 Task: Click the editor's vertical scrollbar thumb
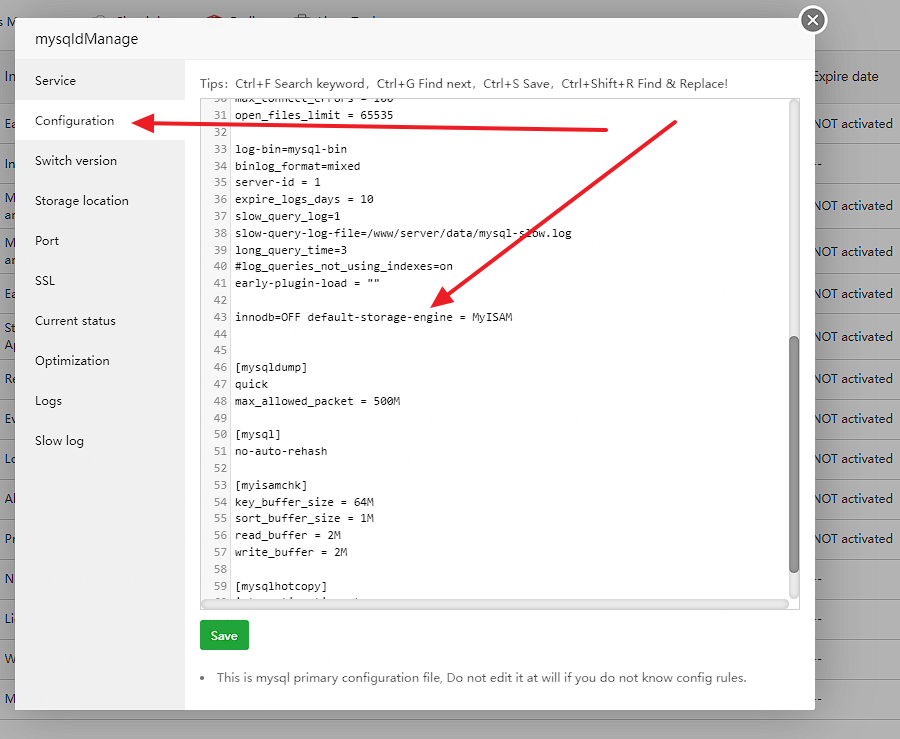pos(794,453)
